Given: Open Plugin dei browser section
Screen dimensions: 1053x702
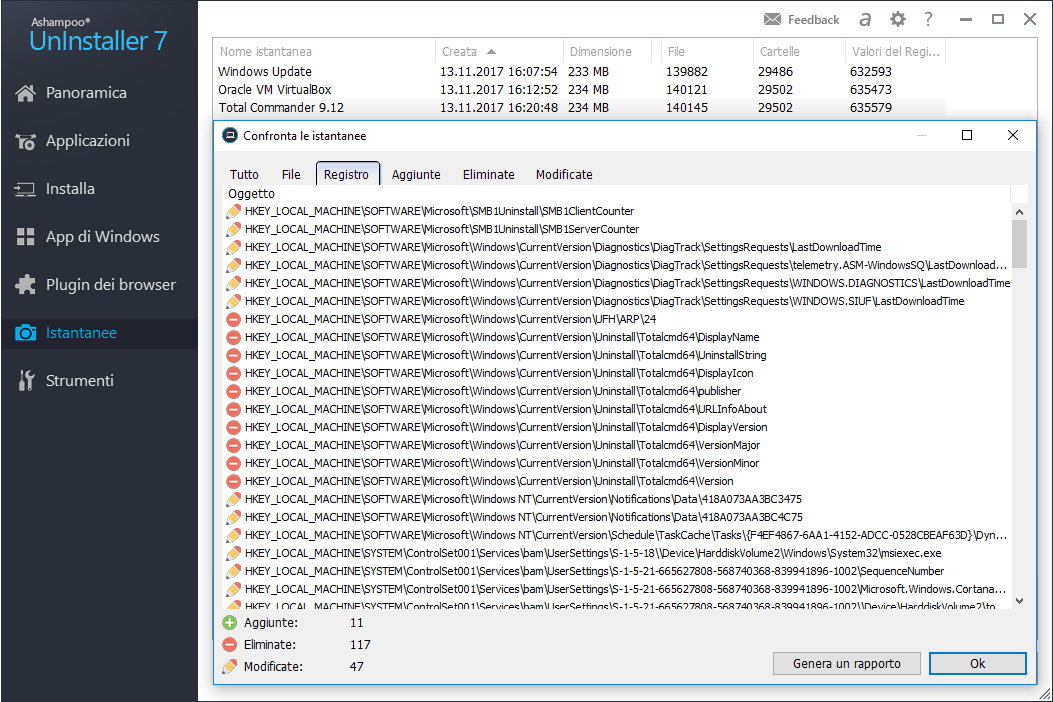Looking at the screenshot, I should point(110,285).
